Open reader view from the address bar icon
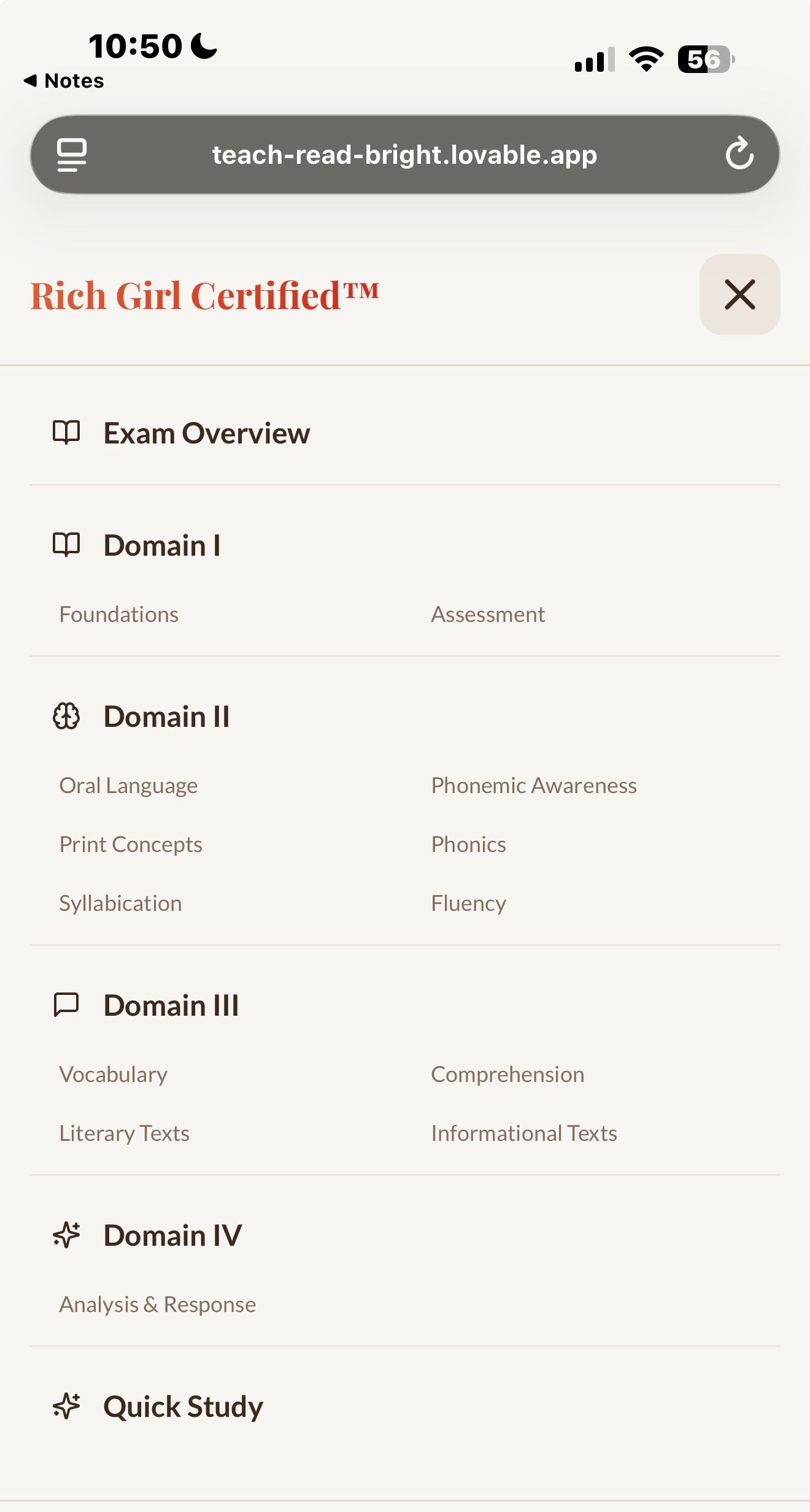Viewport: 810px width, 1512px height. point(71,154)
